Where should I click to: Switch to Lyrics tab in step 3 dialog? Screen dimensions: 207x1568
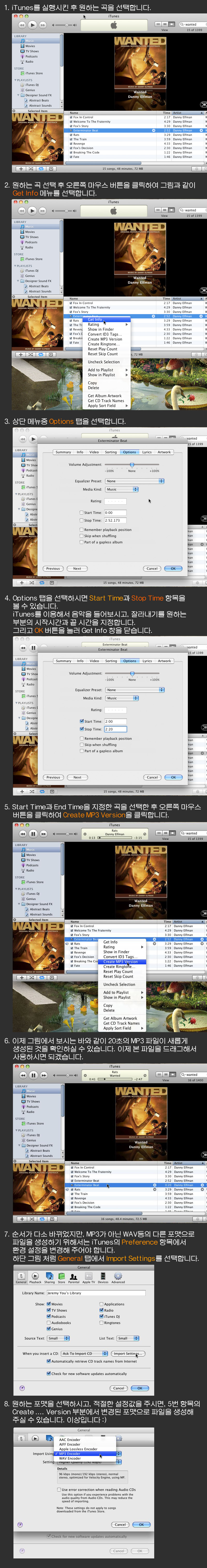click(x=147, y=452)
